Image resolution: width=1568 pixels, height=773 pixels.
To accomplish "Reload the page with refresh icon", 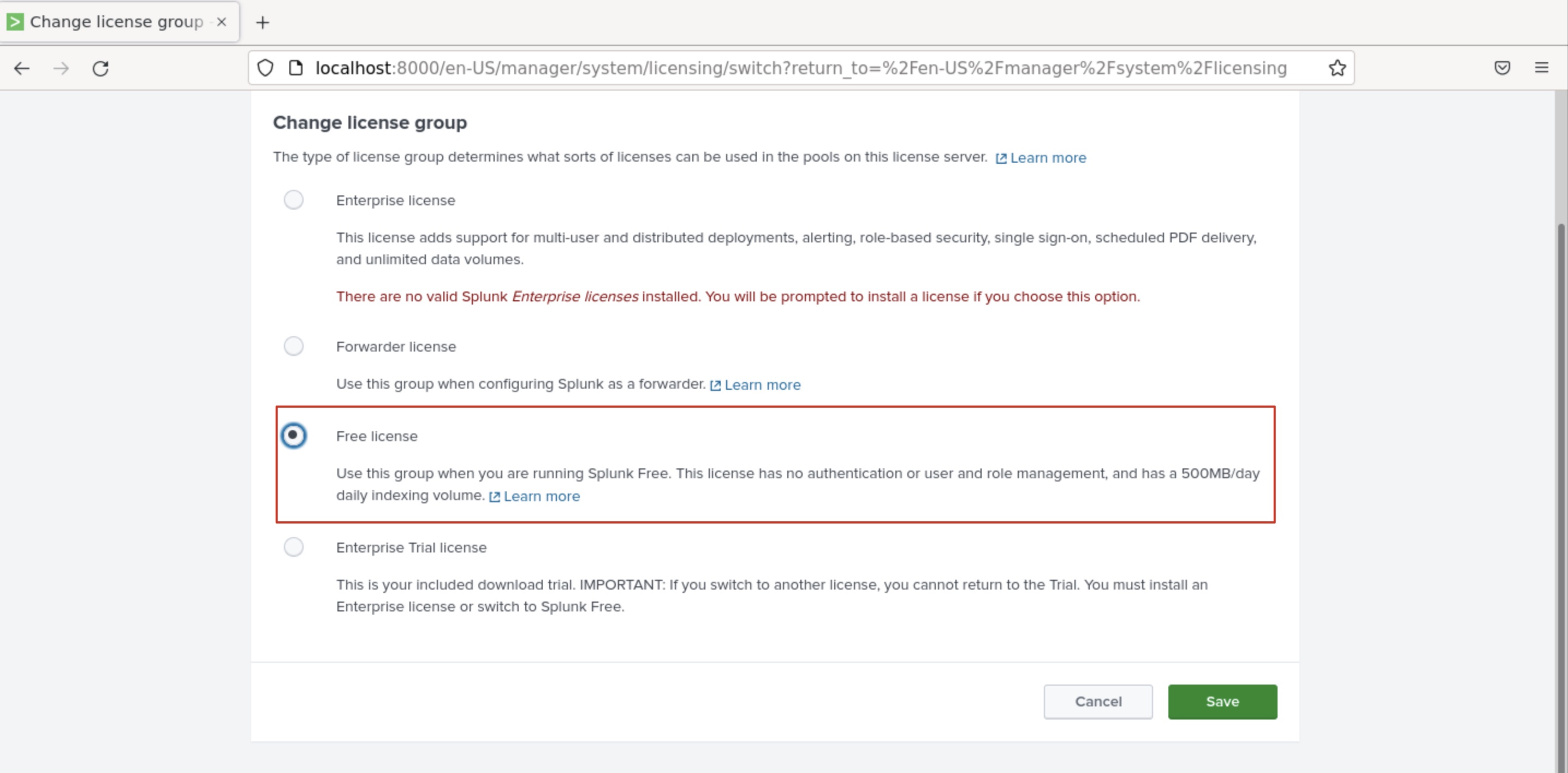I will (100, 68).
